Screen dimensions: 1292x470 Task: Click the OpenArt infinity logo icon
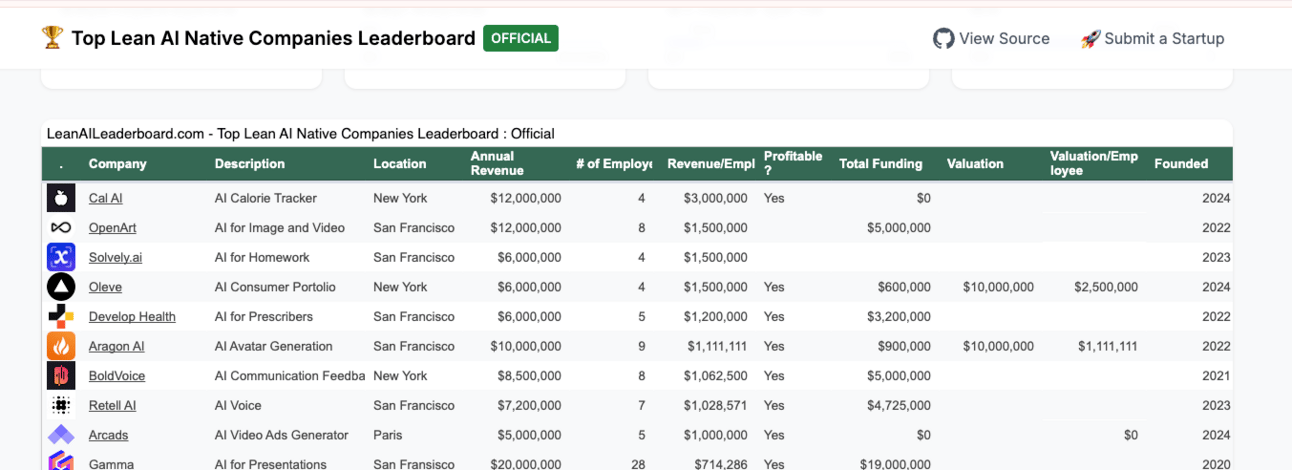[x=61, y=228]
